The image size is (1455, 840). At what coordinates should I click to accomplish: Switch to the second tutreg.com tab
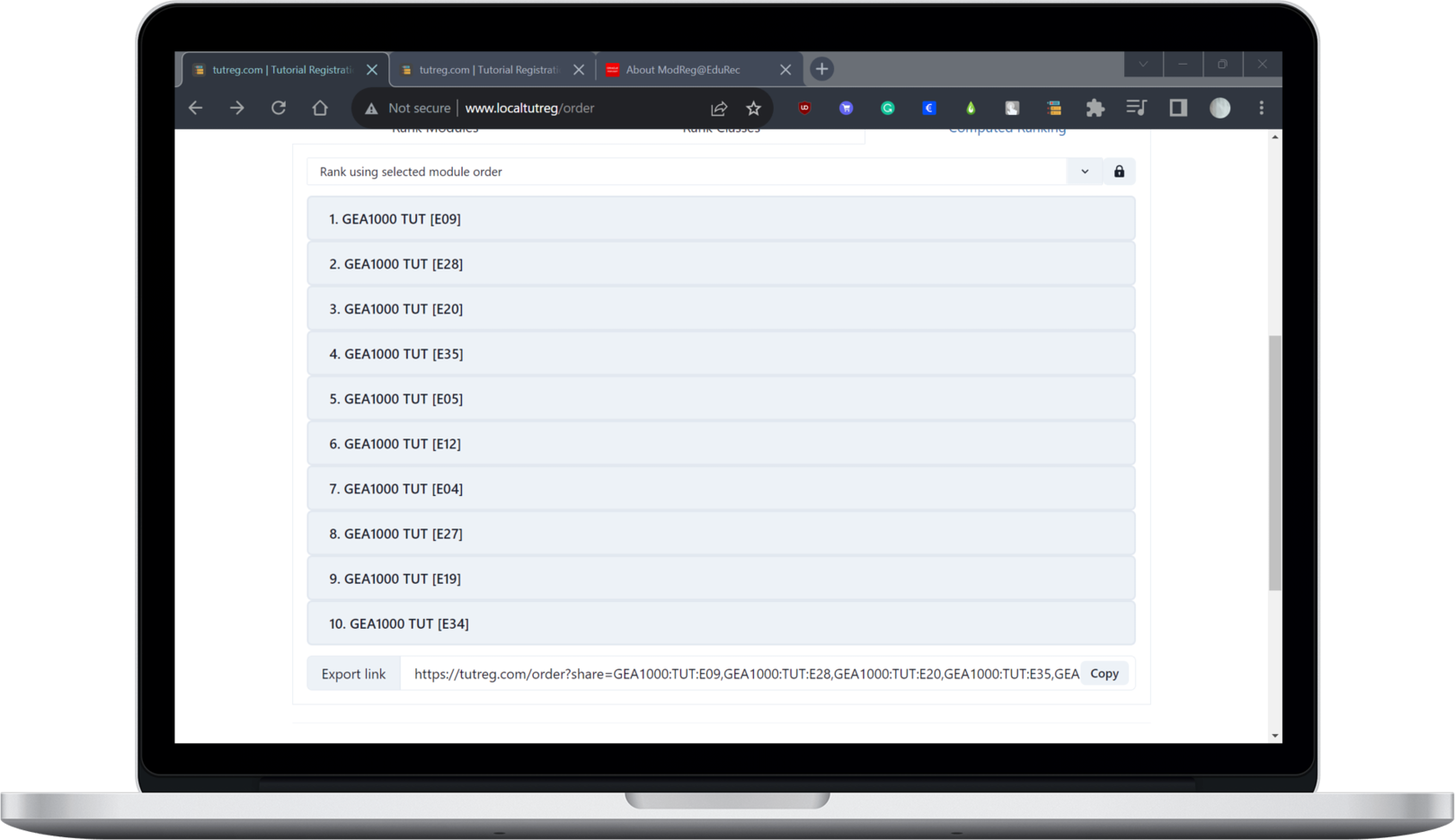click(x=490, y=70)
